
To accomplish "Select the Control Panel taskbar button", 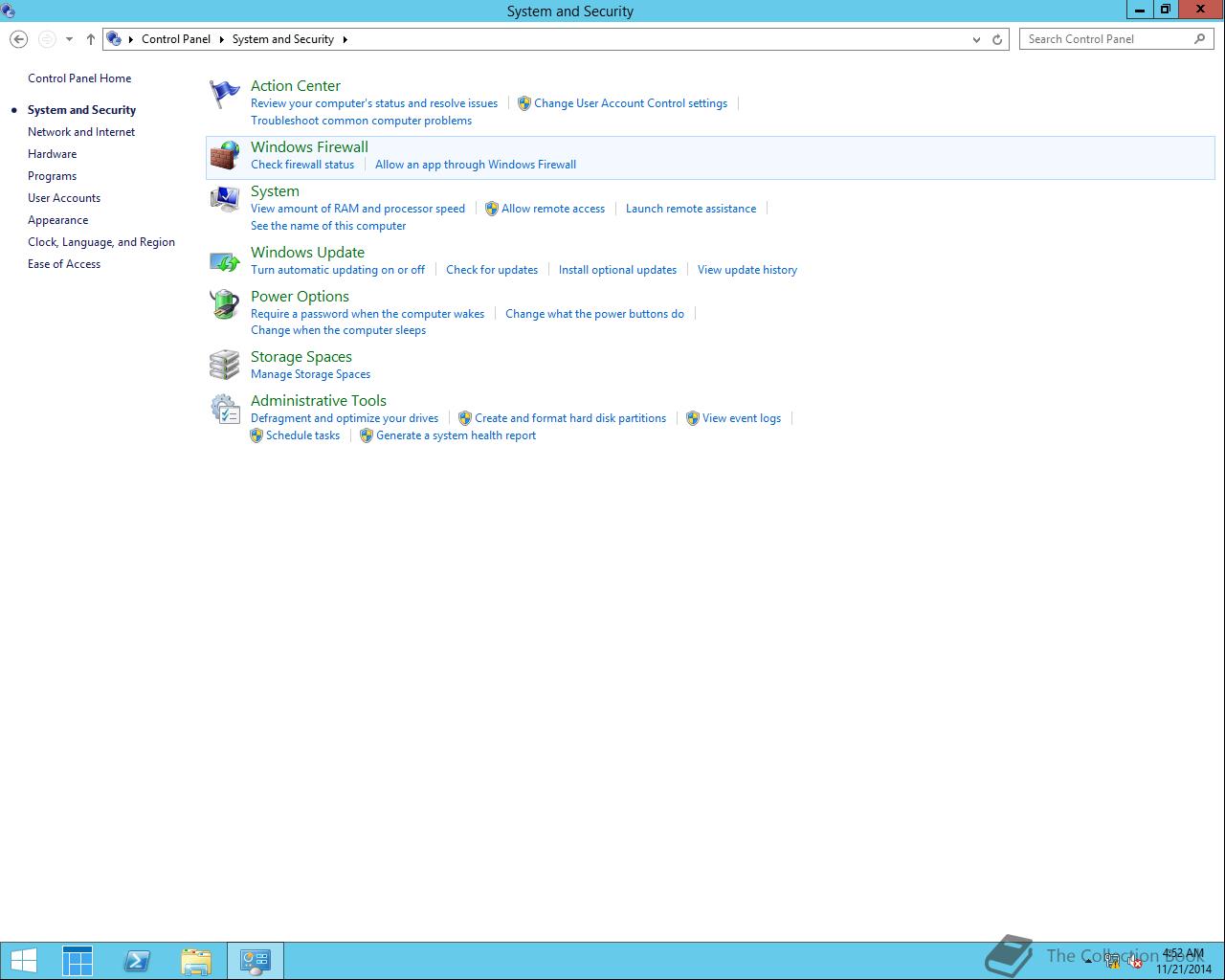I will tap(256, 961).
